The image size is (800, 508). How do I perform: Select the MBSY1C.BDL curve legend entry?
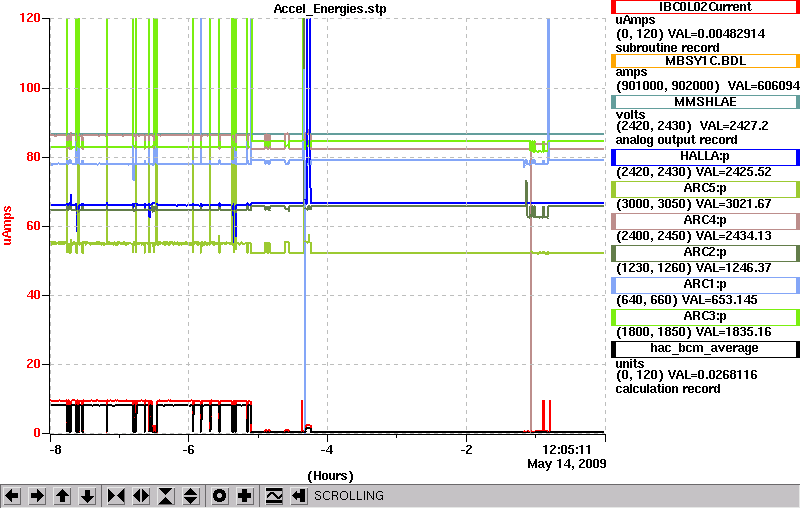coord(705,61)
